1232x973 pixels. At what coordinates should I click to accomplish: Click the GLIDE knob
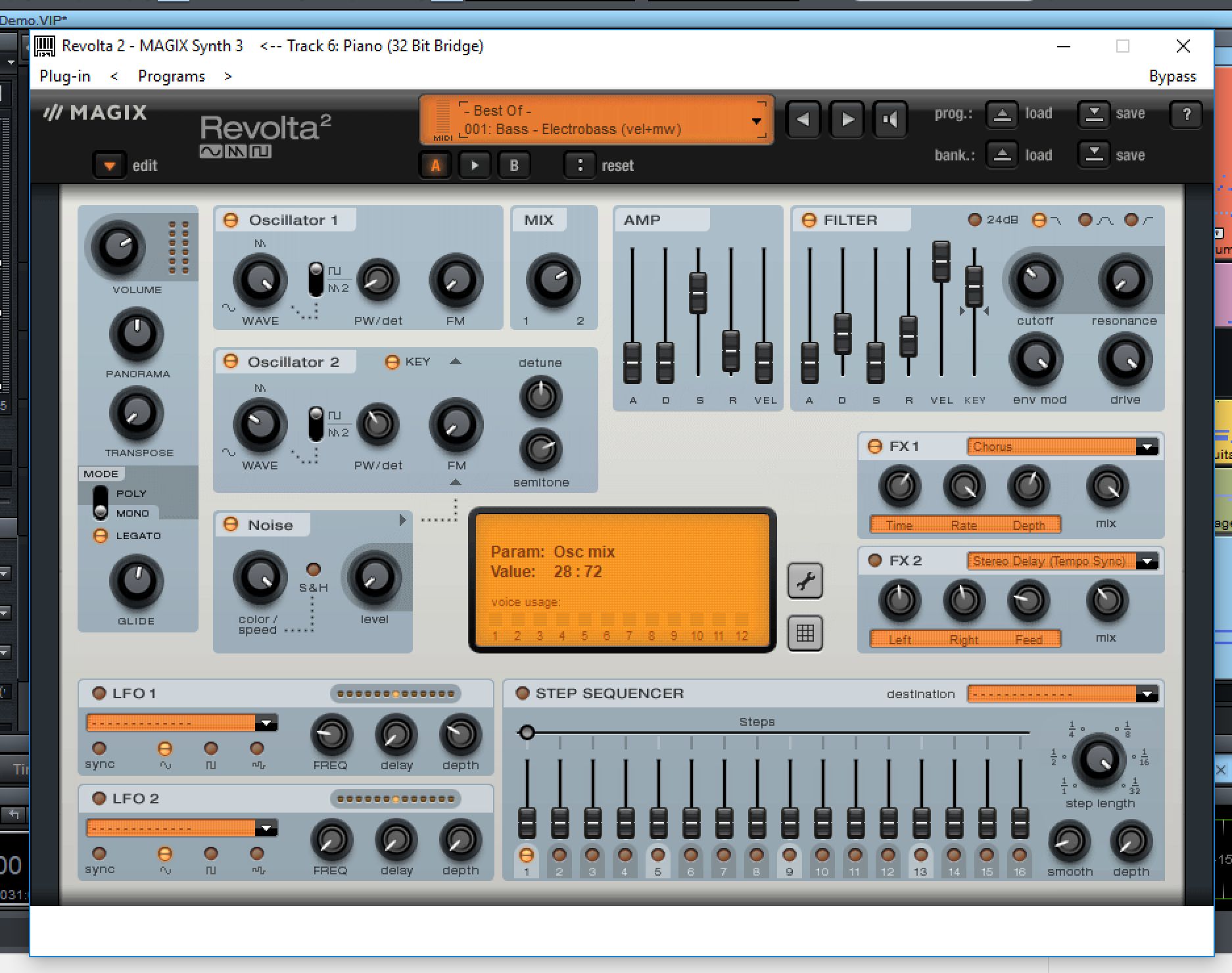click(137, 581)
